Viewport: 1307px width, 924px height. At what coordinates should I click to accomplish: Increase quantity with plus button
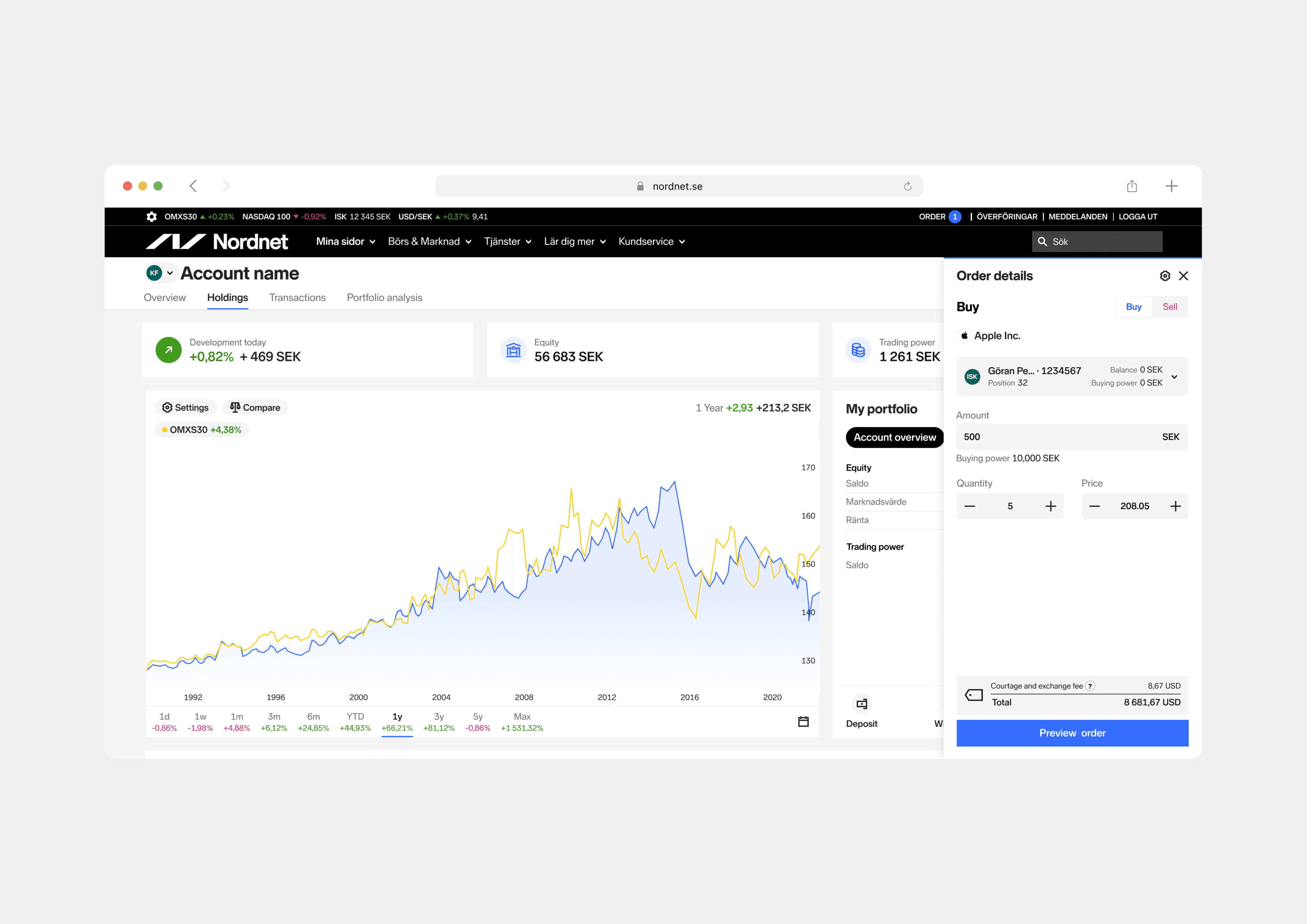pos(1050,506)
